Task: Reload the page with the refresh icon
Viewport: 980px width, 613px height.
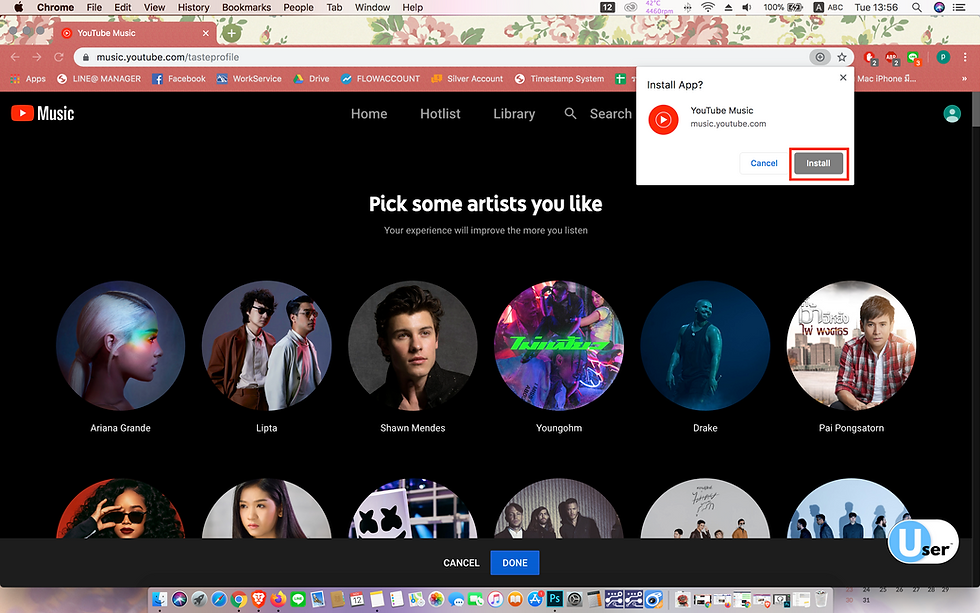Action: tap(59, 57)
